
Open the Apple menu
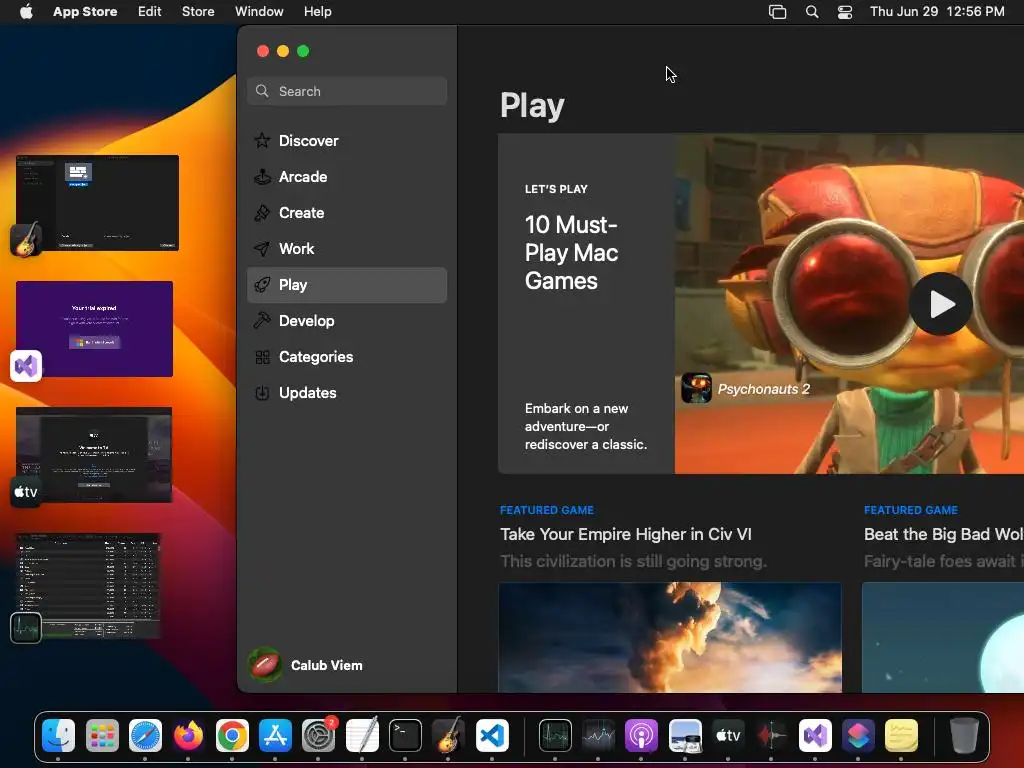pos(26,11)
